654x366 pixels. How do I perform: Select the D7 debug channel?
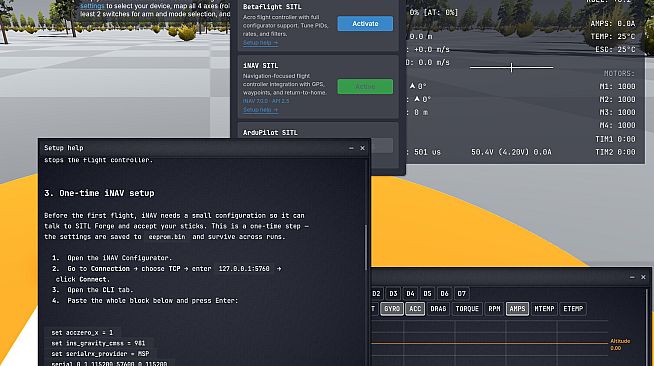[x=462, y=293]
